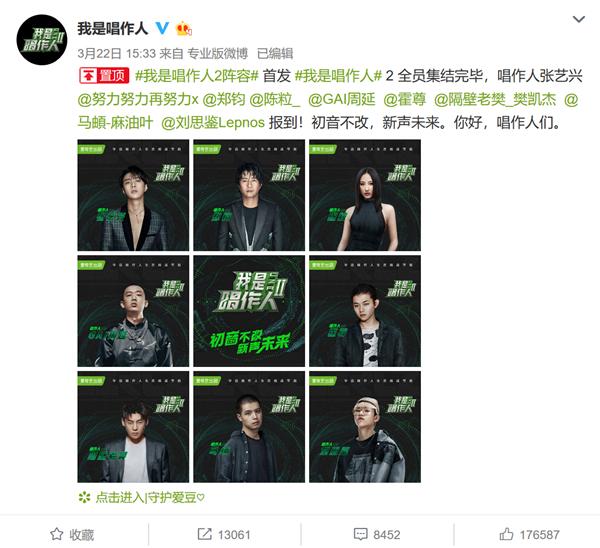
Task: Click the 我是唱作人 profile avatar
Action: [42, 39]
